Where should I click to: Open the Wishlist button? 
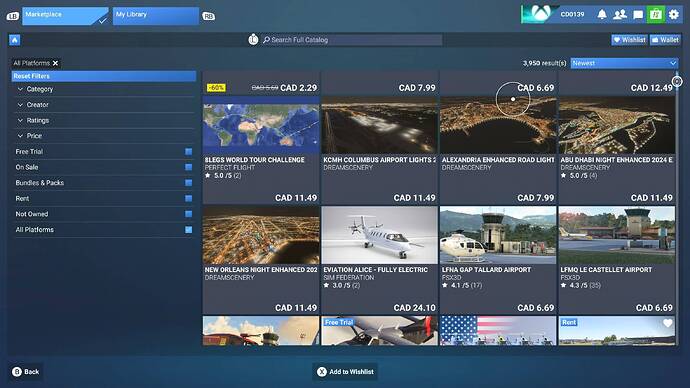tap(629, 40)
